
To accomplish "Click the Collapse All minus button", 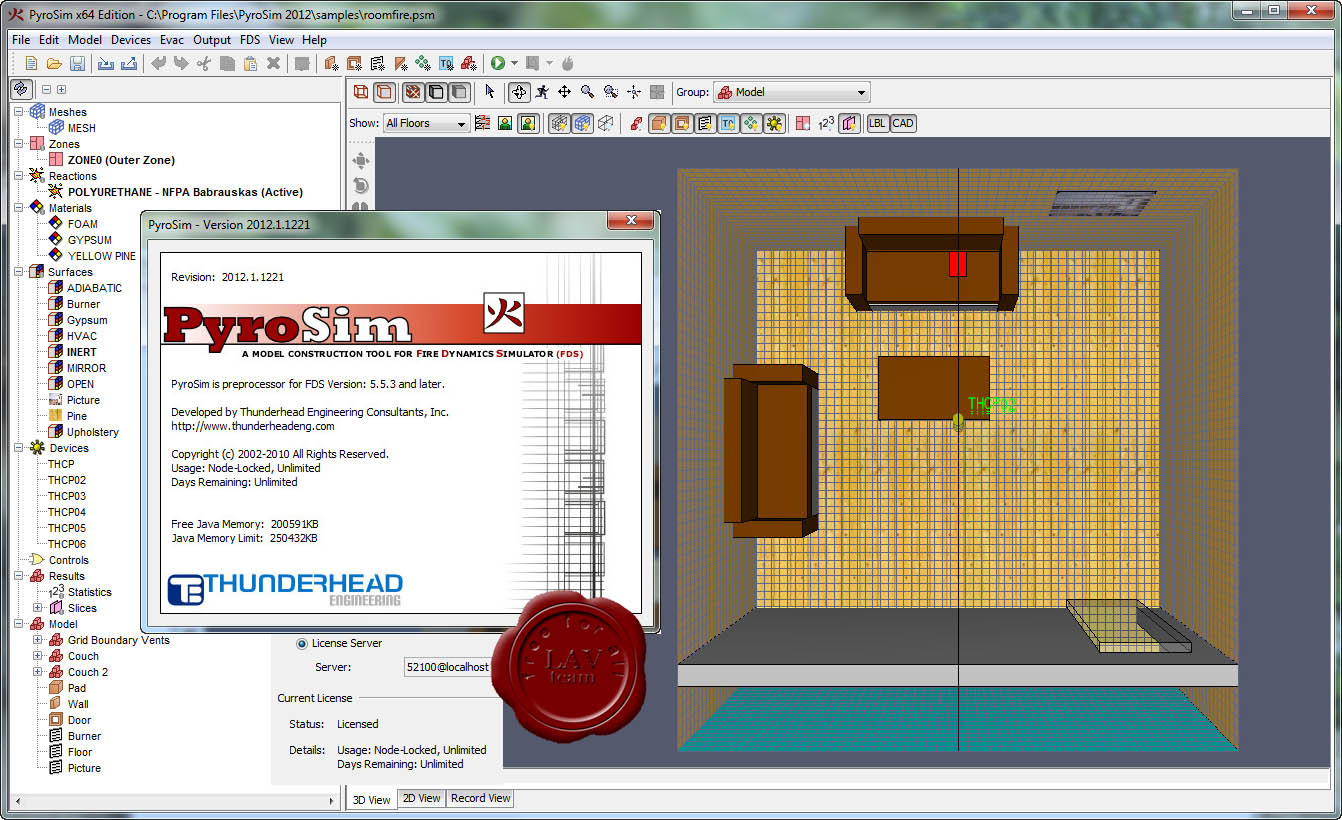I will click(46, 89).
